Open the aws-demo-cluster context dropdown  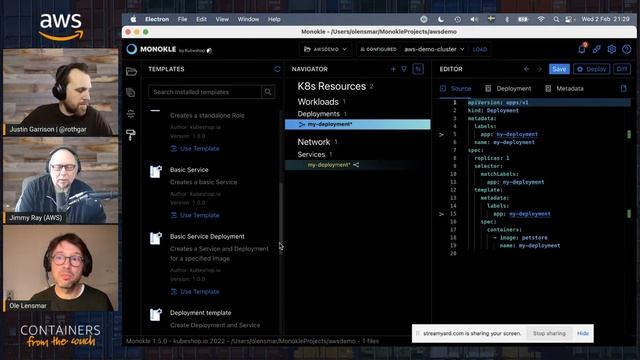434,49
